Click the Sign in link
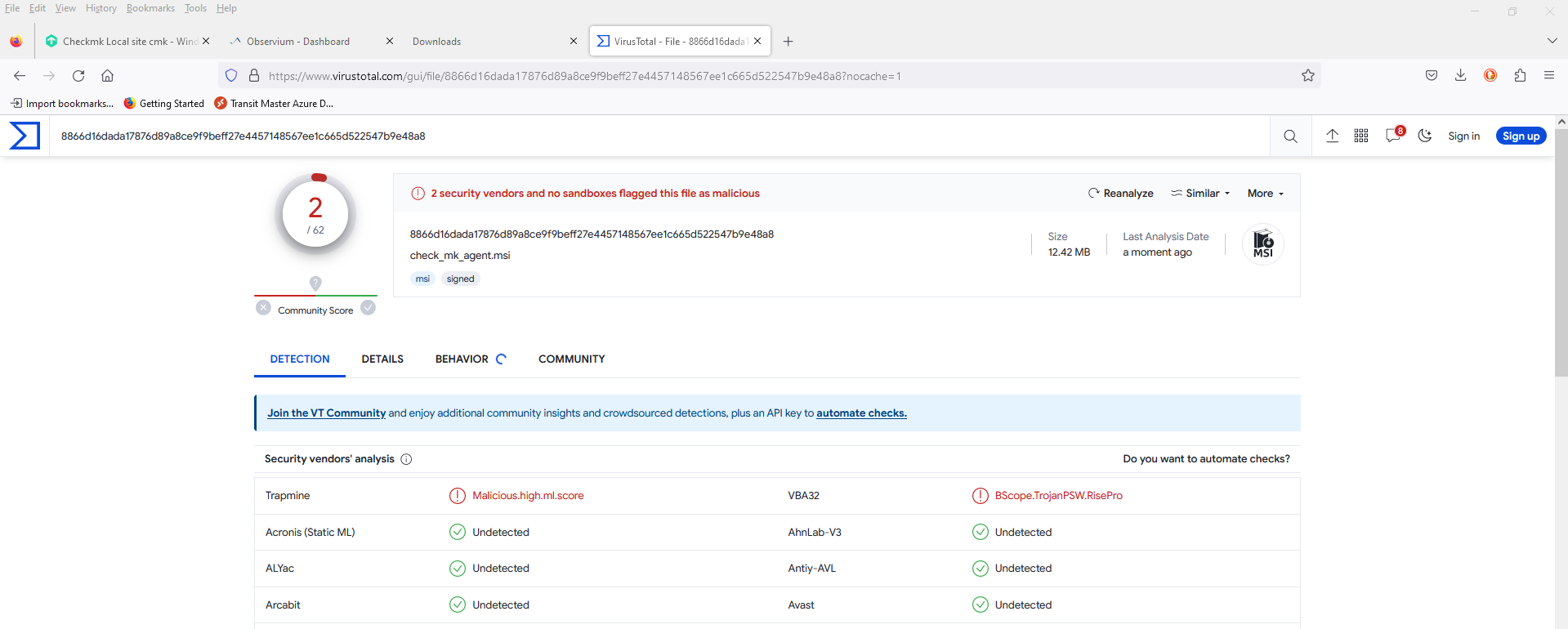 tap(1463, 136)
